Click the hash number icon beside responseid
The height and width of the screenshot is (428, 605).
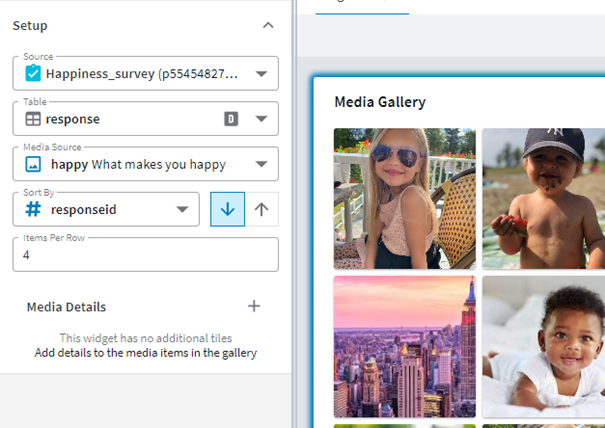pos(33,209)
